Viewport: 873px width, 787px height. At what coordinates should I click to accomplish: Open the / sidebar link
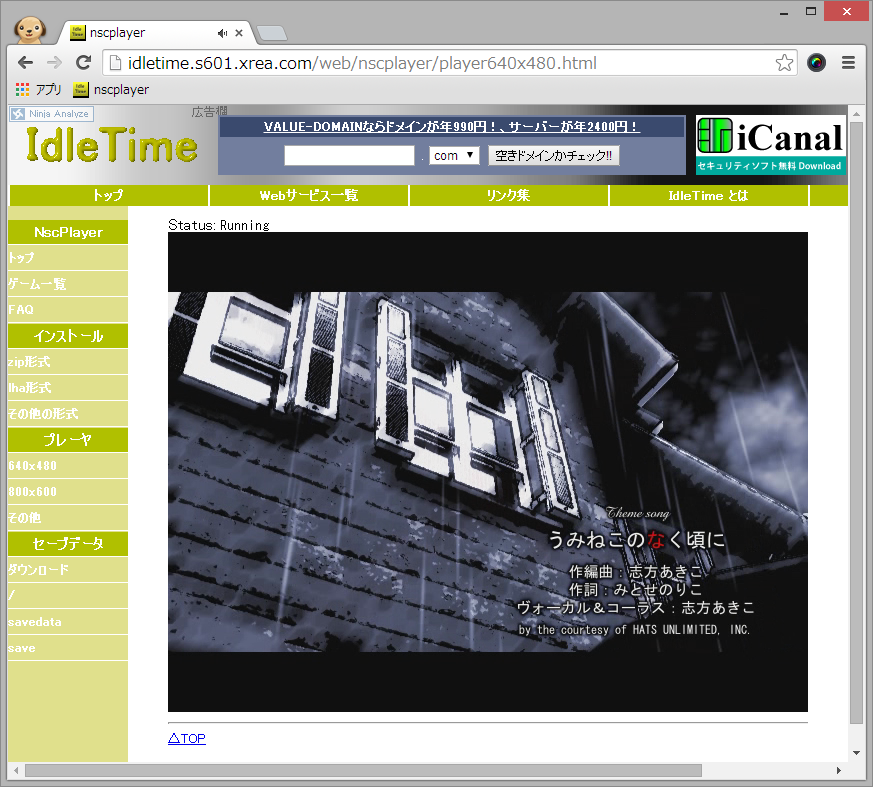(x=68, y=596)
